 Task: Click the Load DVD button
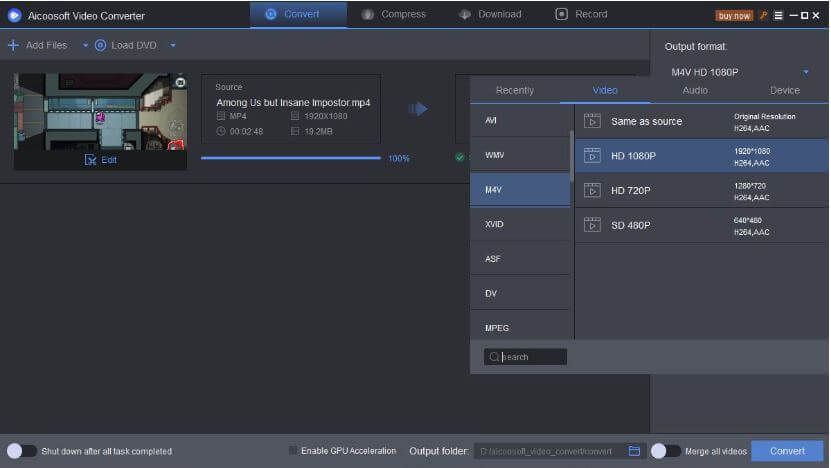[126, 46]
